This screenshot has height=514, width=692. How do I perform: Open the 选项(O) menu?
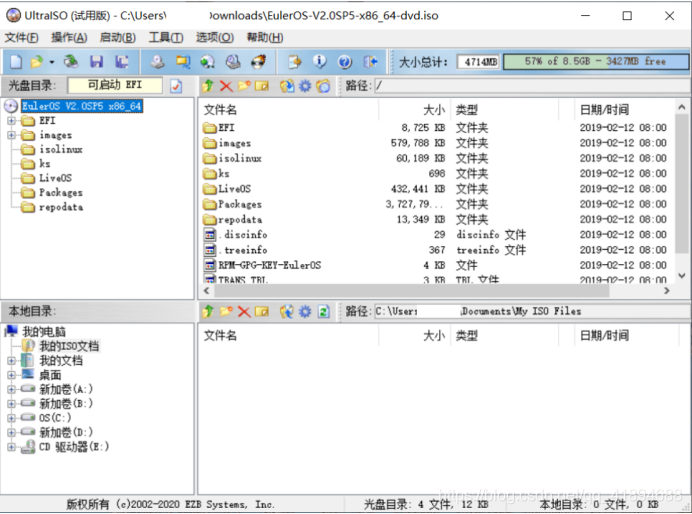[214, 38]
